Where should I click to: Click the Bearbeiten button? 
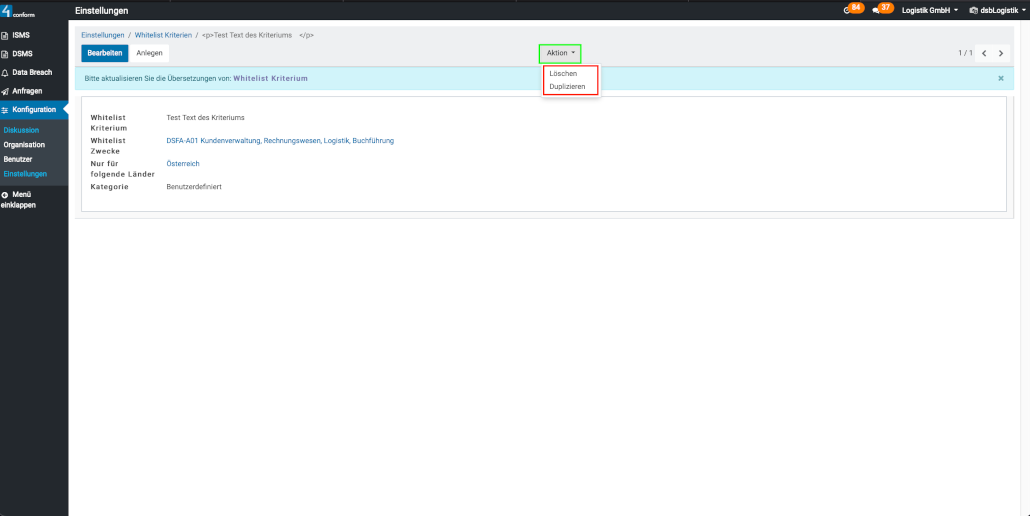coord(105,53)
